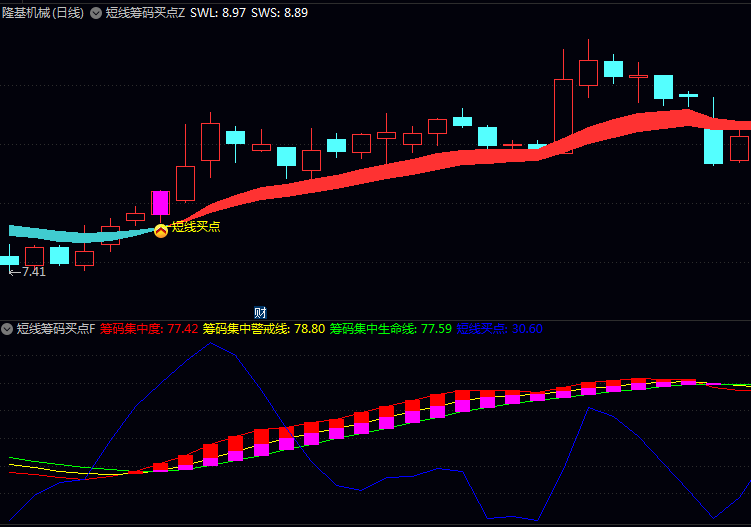Select the magenta candlestick above the buy signal
The height and width of the screenshot is (527, 751).
(x=160, y=203)
